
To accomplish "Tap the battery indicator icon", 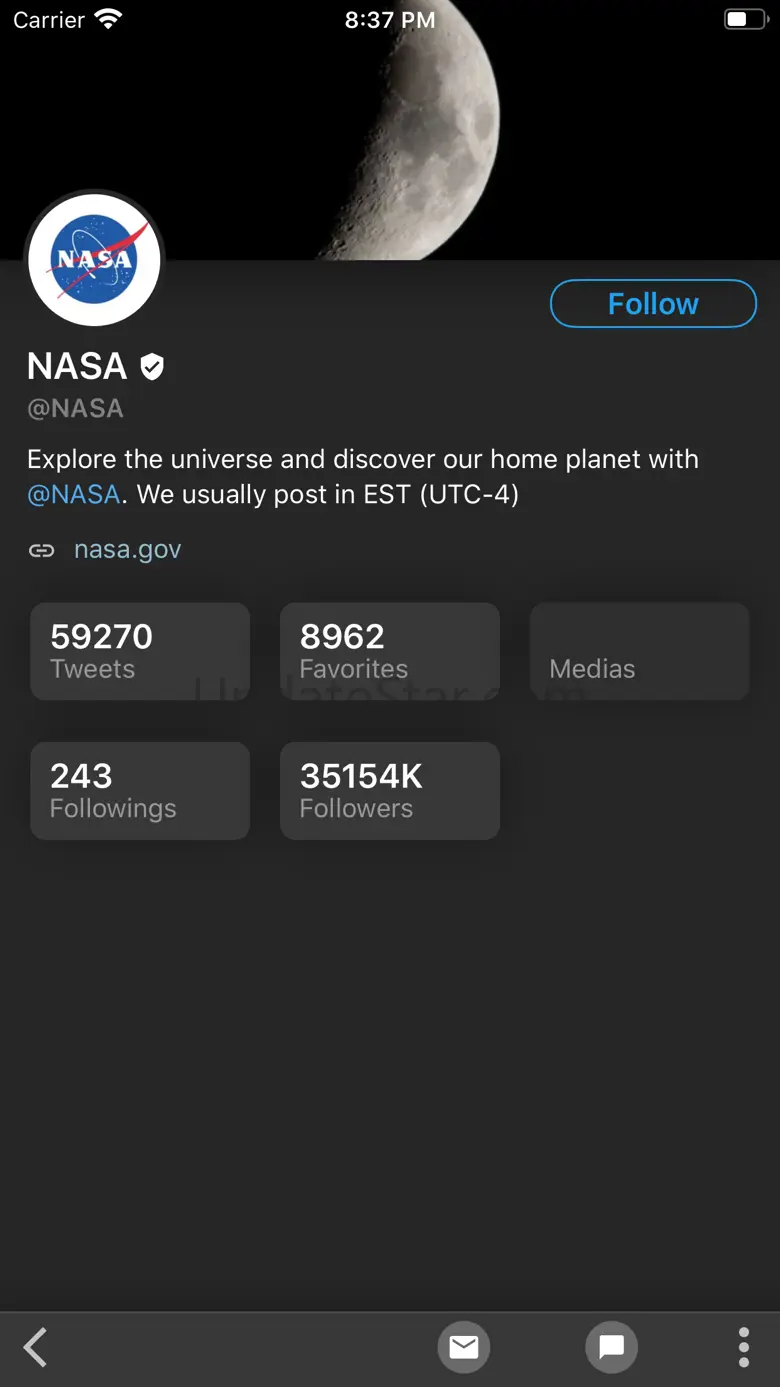I will coord(744,19).
